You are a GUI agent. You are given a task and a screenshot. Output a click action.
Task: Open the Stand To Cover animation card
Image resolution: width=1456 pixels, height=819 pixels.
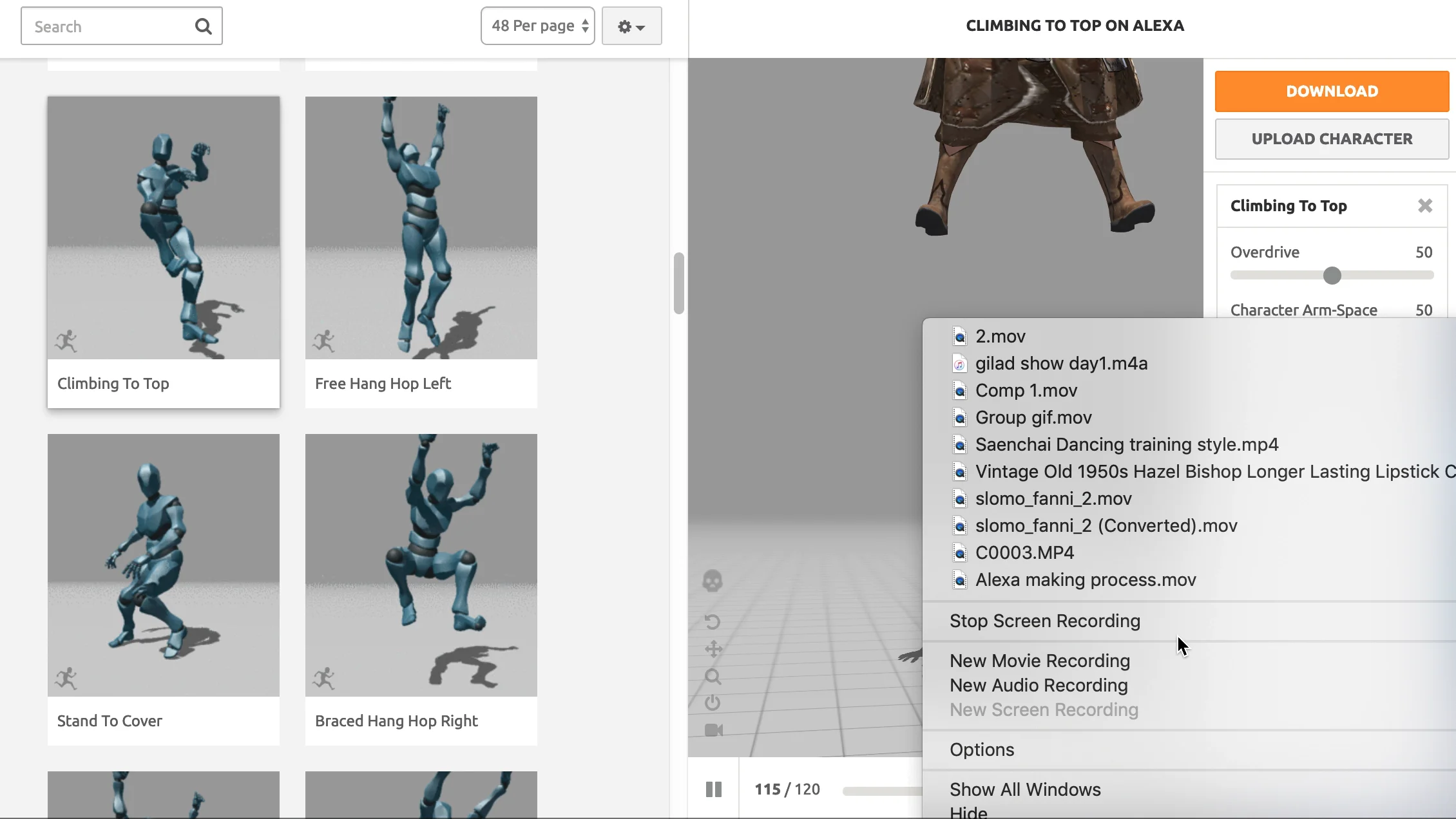[x=164, y=590]
